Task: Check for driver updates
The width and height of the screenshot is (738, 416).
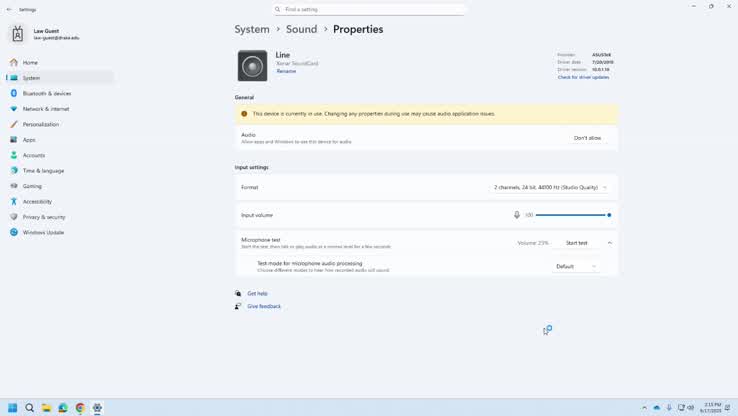Action: pyautogui.click(x=583, y=77)
